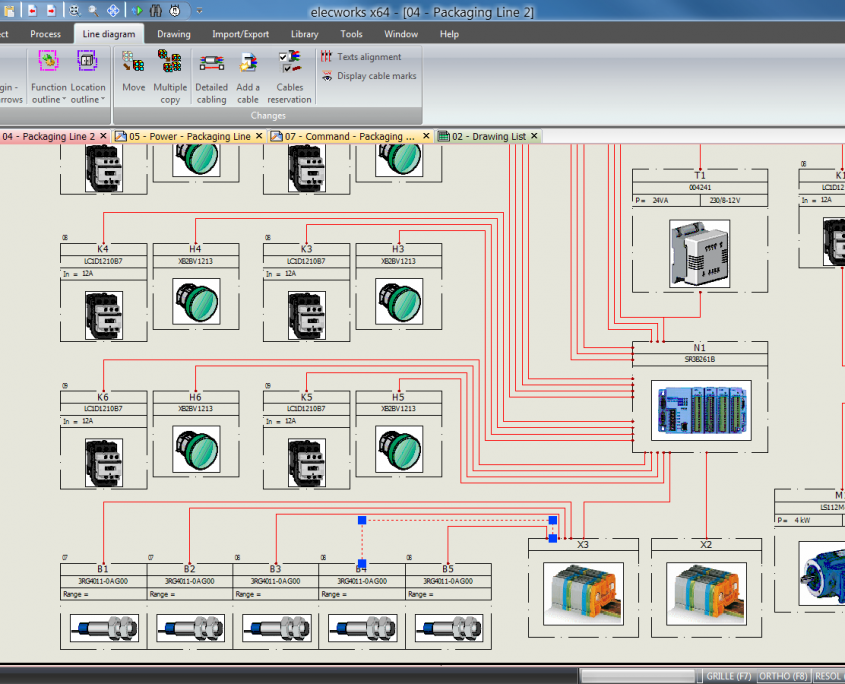The image size is (845, 684).
Task: Click the 4 kW motor power text
Action: coord(802,521)
